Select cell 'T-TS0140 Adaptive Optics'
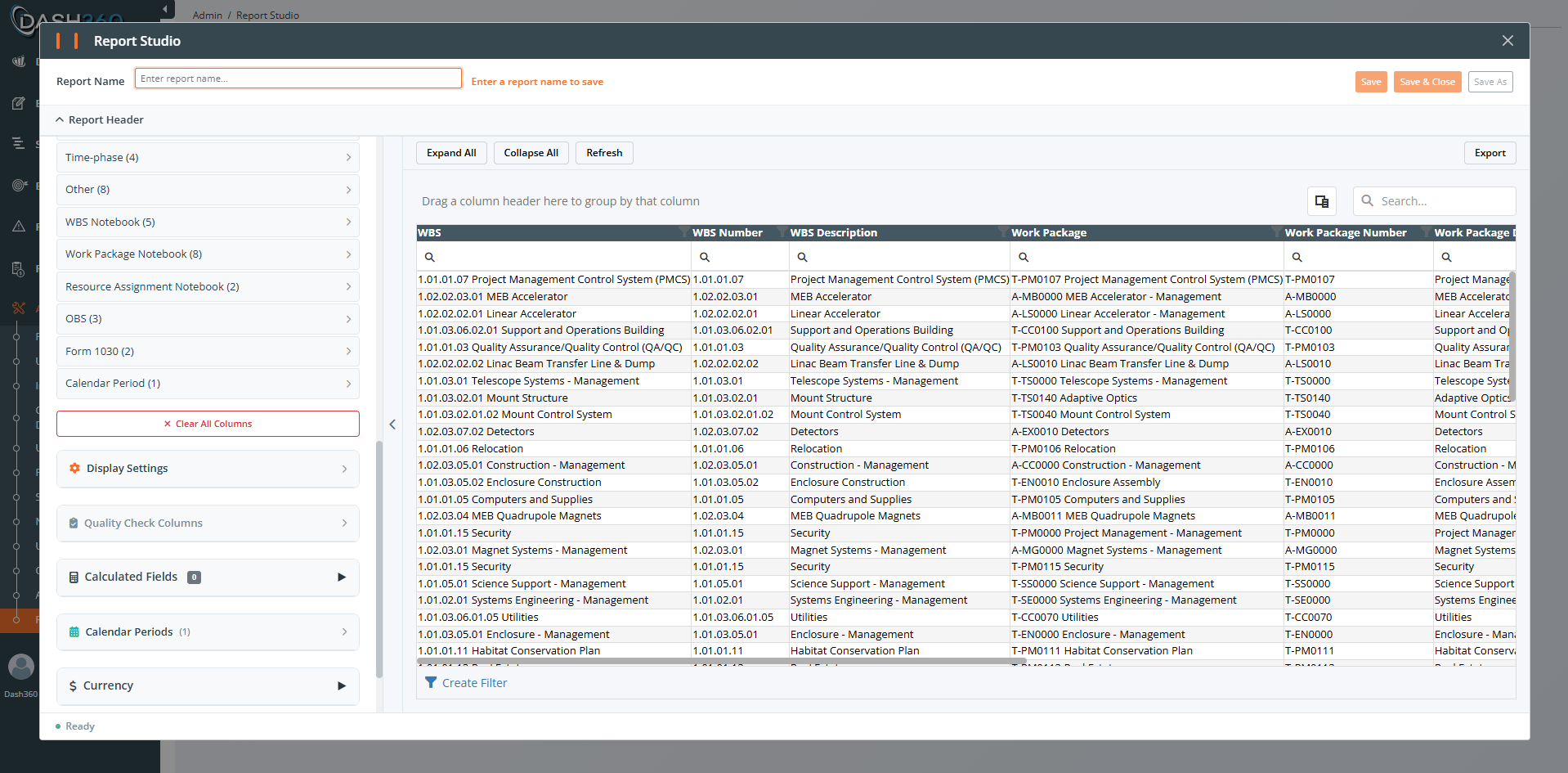Screen dimensions: 1568x773 point(1146,398)
